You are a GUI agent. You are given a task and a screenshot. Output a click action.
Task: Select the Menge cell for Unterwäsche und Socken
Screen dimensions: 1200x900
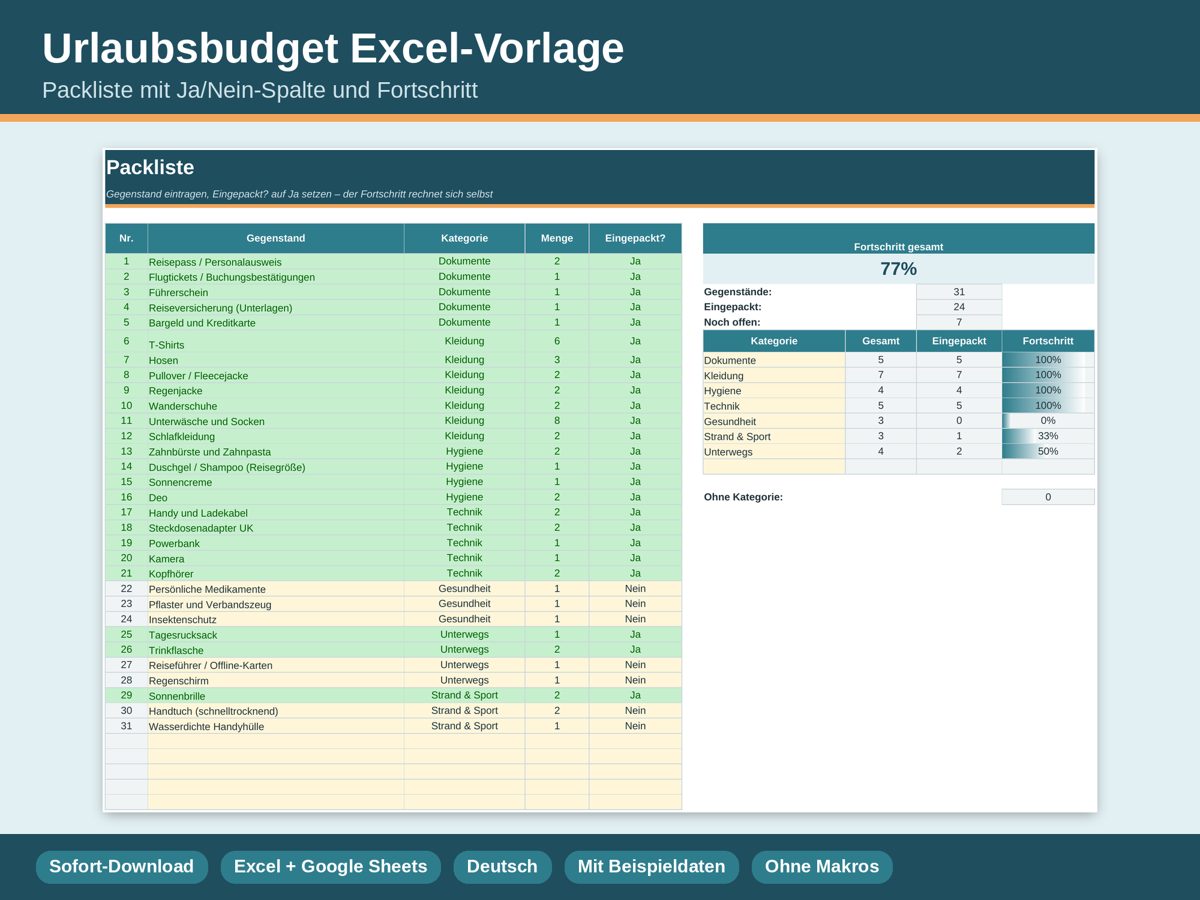point(557,421)
